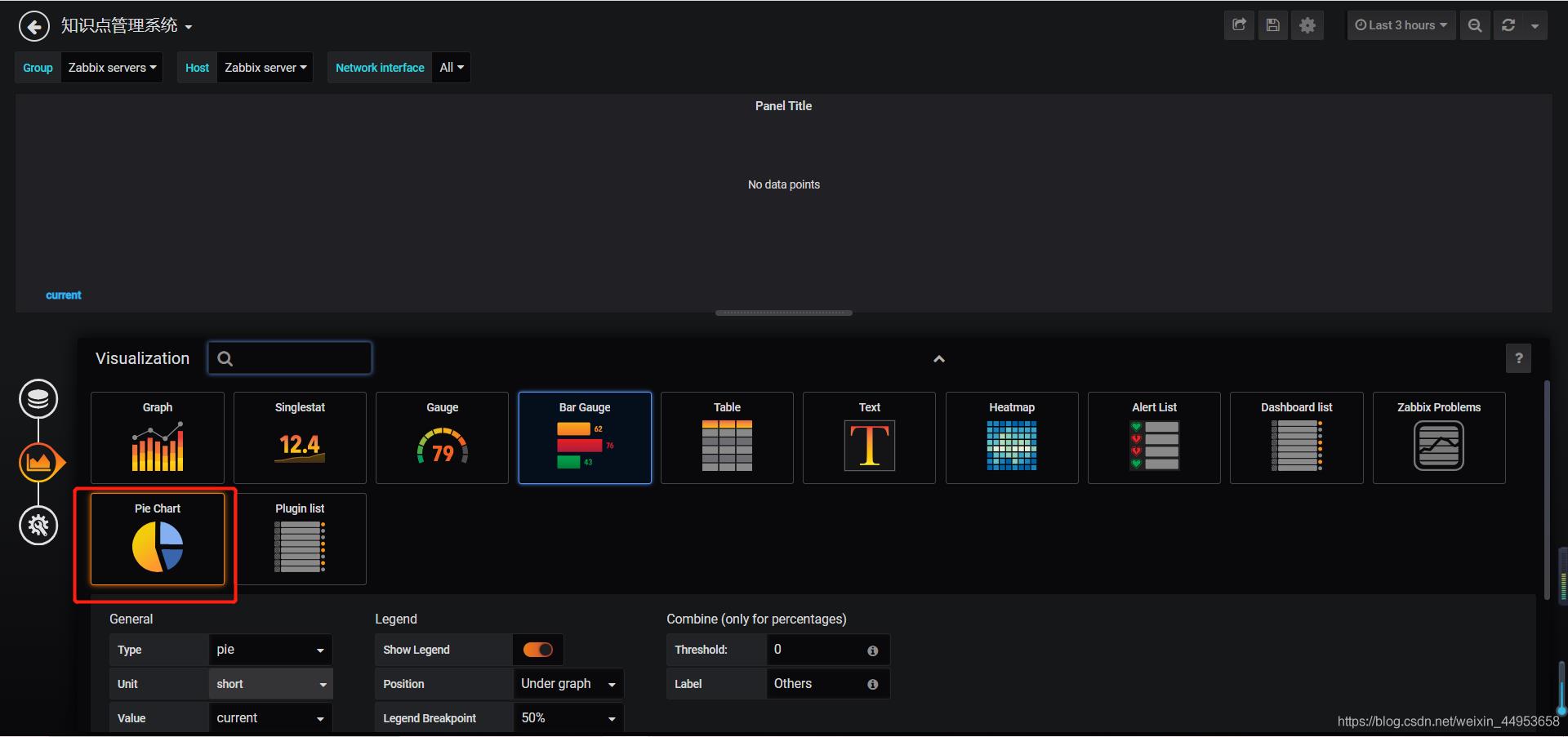Open the help question mark button
Image resolution: width=1568 pixels, height=737 pixels.
(x=1518, y=358)
